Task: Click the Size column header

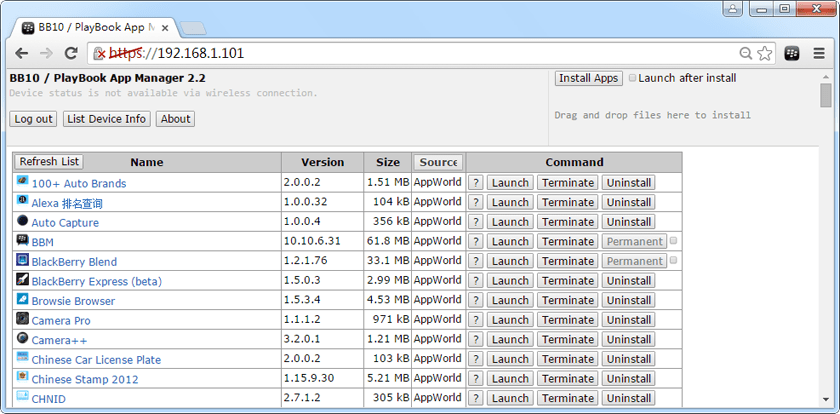Action: coord(387,162)
